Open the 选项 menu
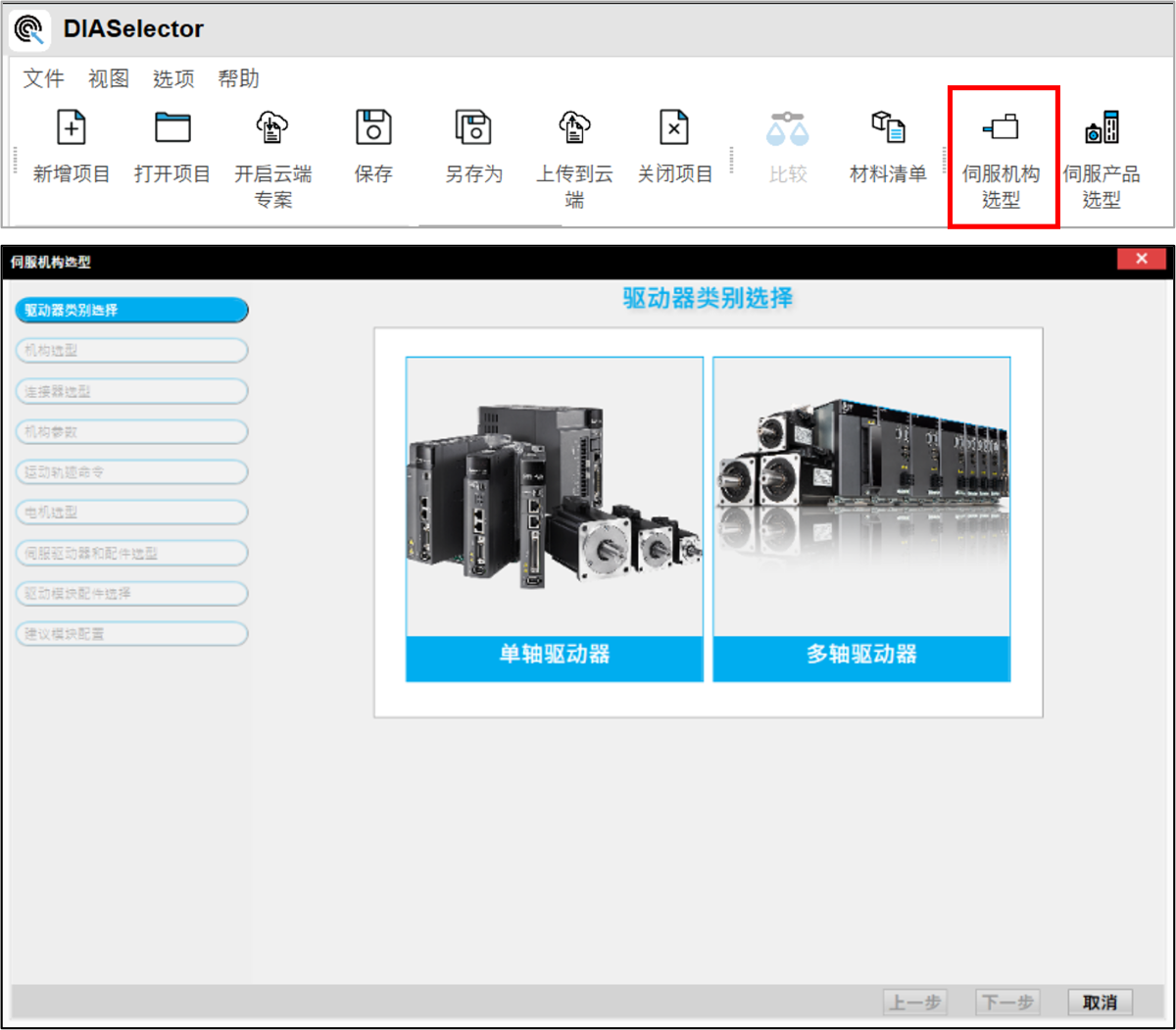 pos(173,78)
